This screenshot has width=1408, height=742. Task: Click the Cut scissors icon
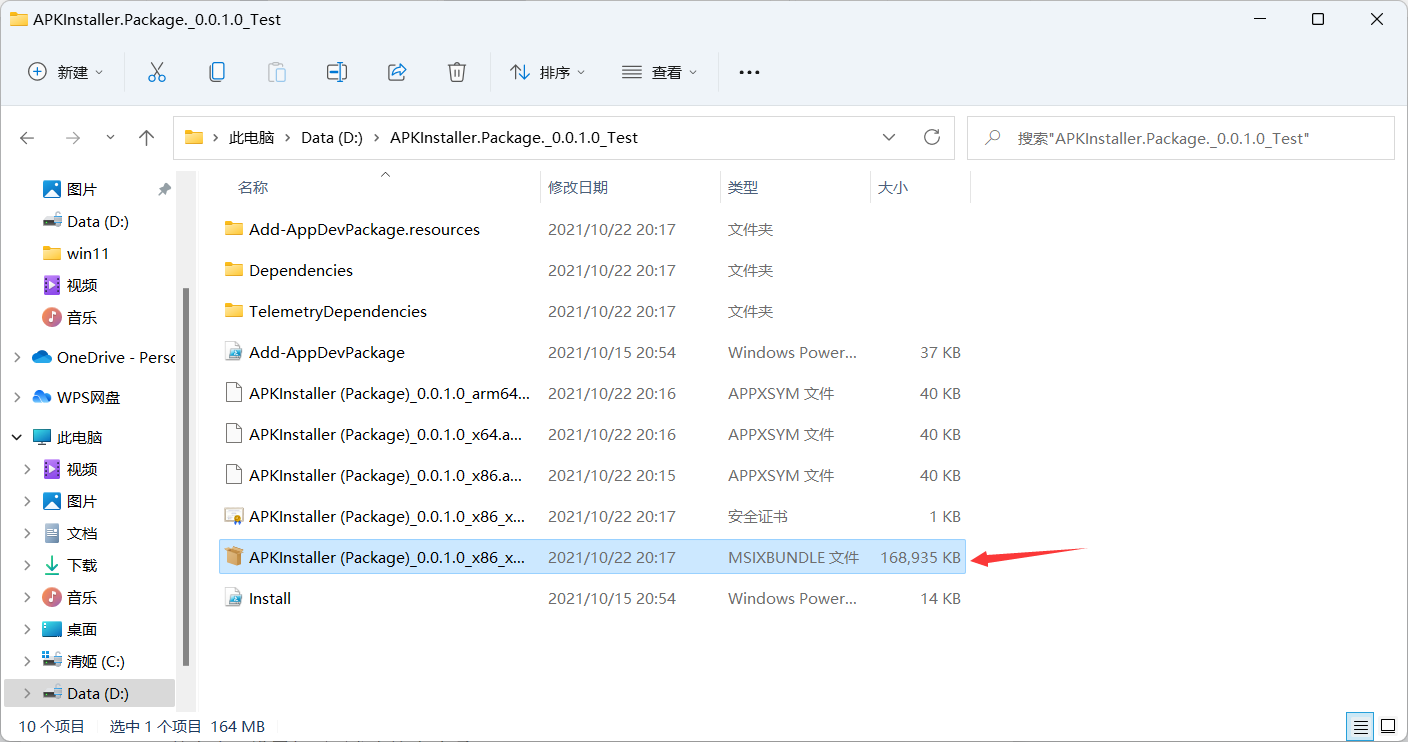pos(157,72)
